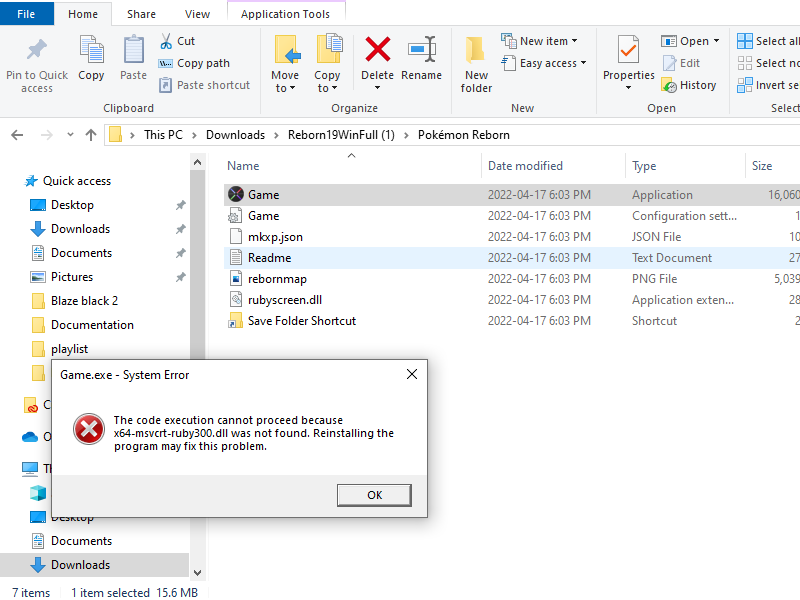Sort by the Name column header
The image size is (800, 600).
(x=352, y=165)
